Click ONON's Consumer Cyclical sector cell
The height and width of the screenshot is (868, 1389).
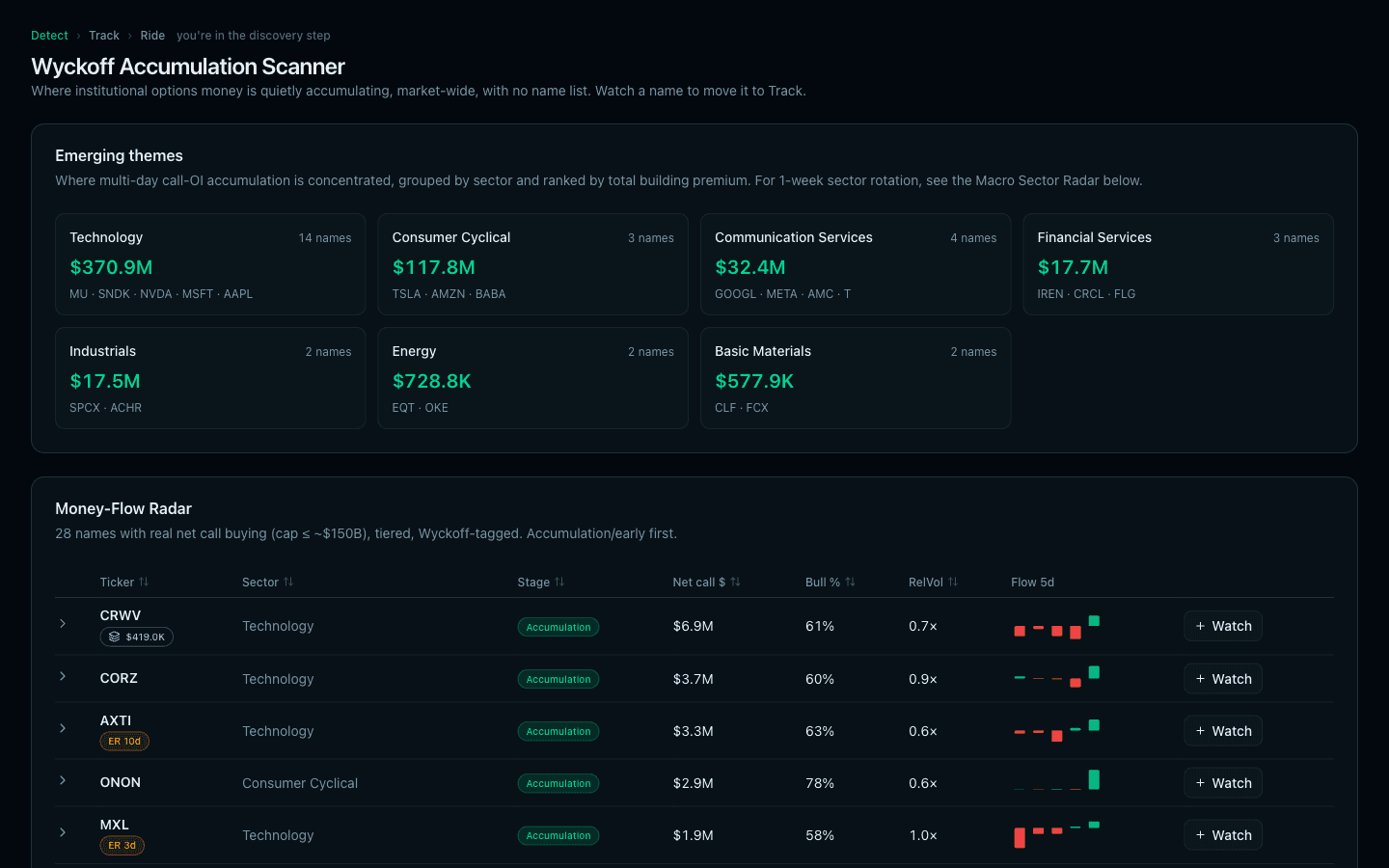coord(300,783)
